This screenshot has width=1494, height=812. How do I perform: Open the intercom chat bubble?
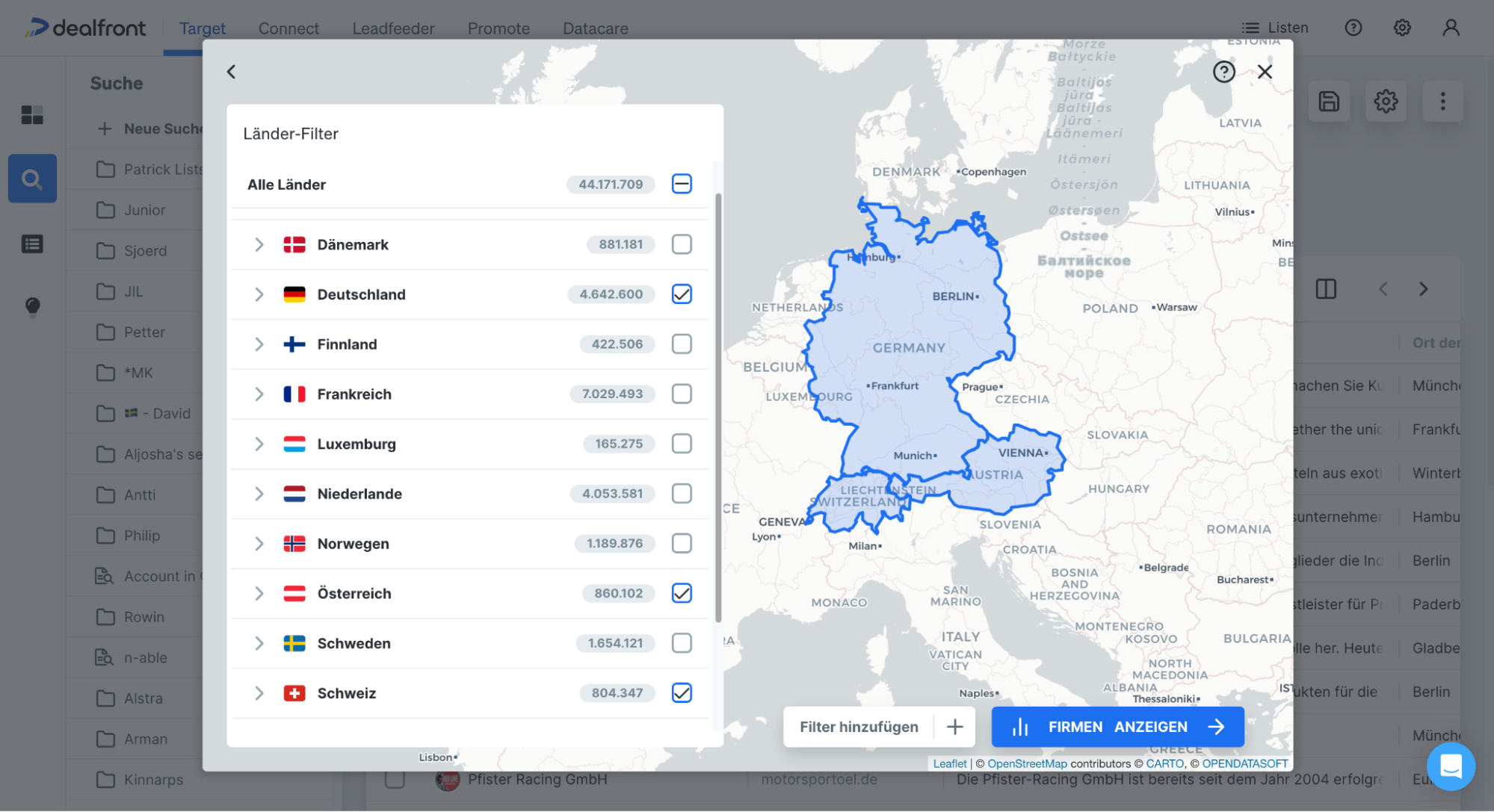click(1451, 766)
